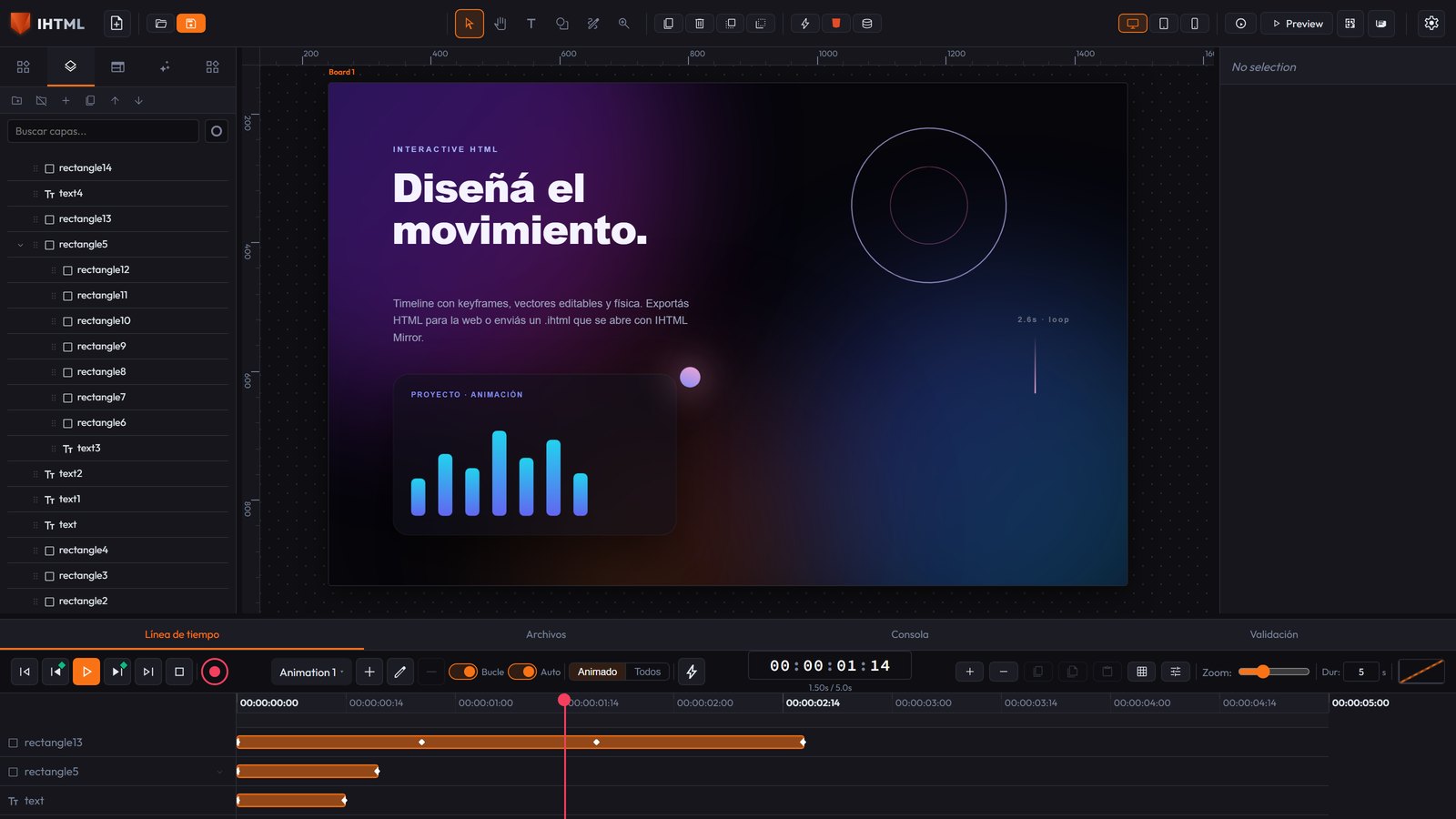Open the Consola tab
The image size is (1456, 819).
[910, 634]
